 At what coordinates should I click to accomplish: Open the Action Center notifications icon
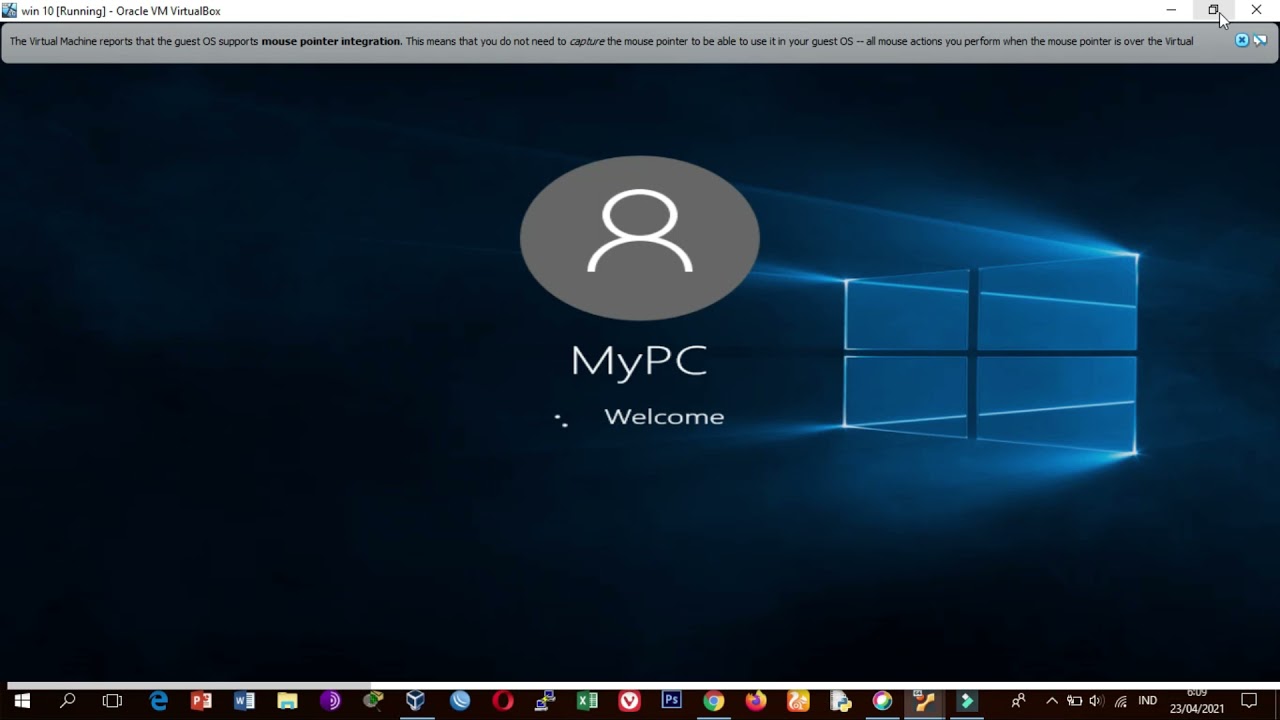tap(1249, 701)
